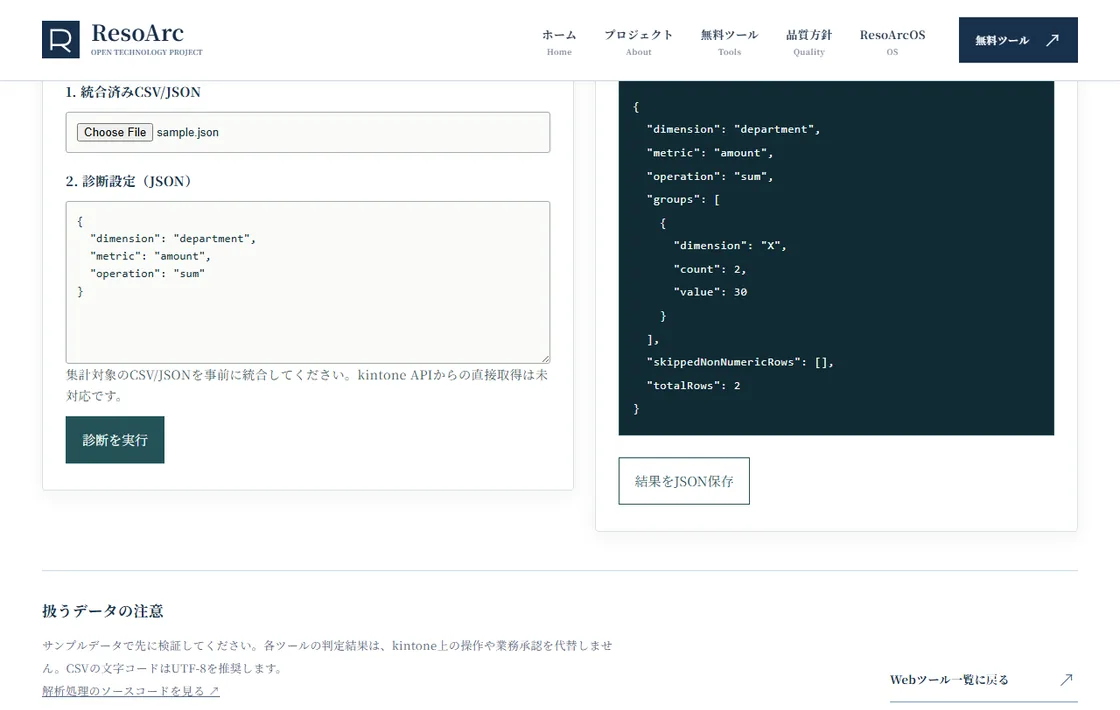This screenshot has width=1120, height=710.
Task: Click "dimension": "X" line in result
Action: click(730, 246)
